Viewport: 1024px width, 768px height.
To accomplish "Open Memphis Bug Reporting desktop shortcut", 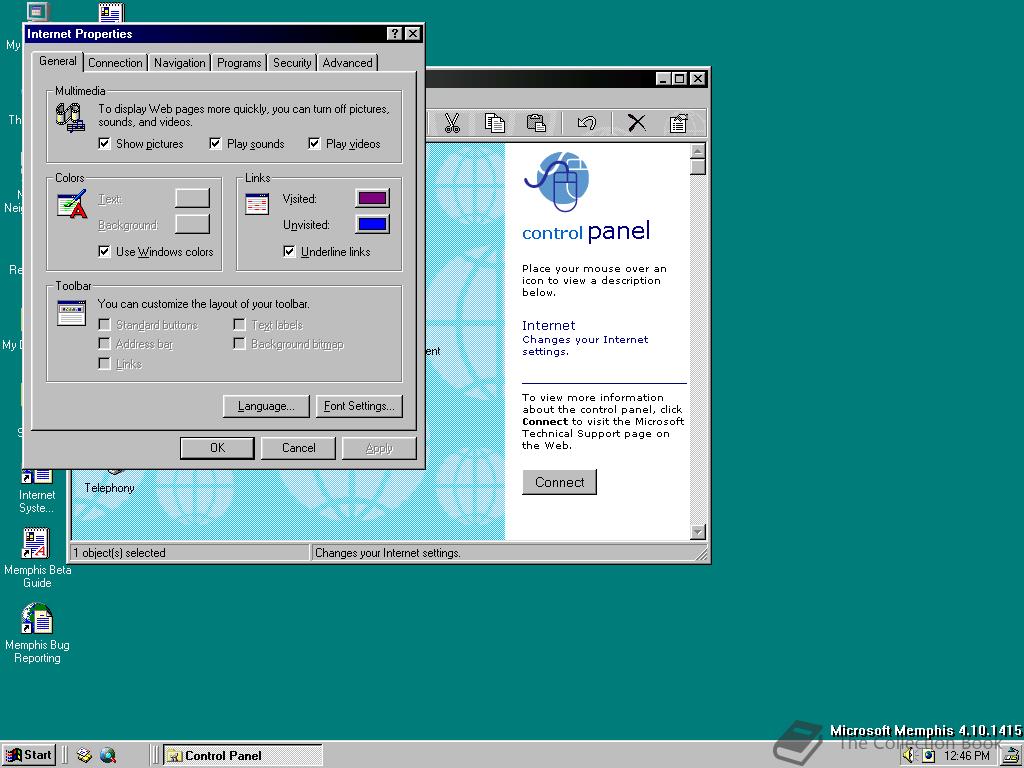I will 37,633.
